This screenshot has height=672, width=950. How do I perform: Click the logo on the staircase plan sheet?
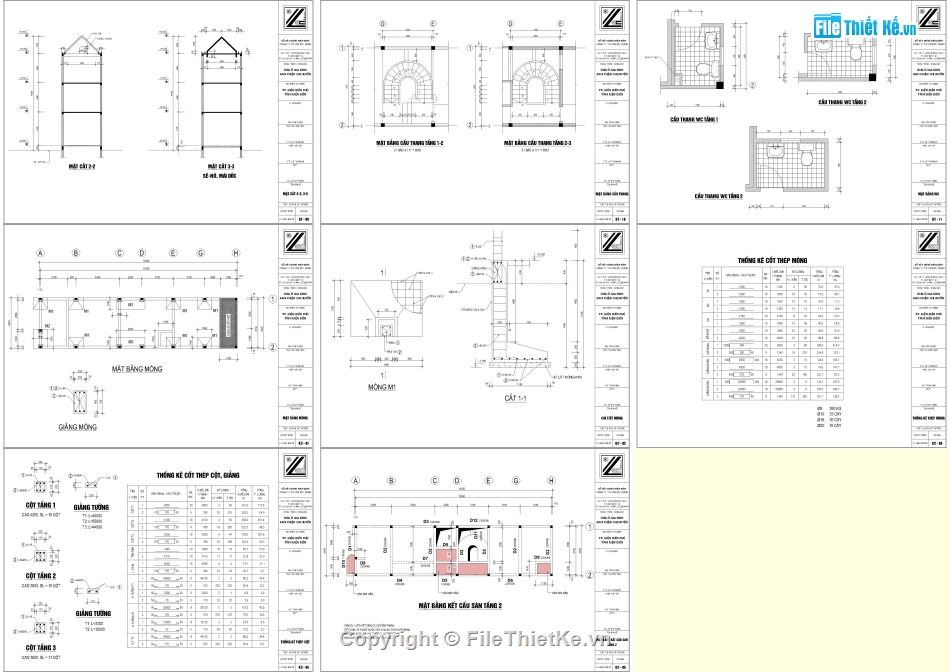tap(613, 17)
